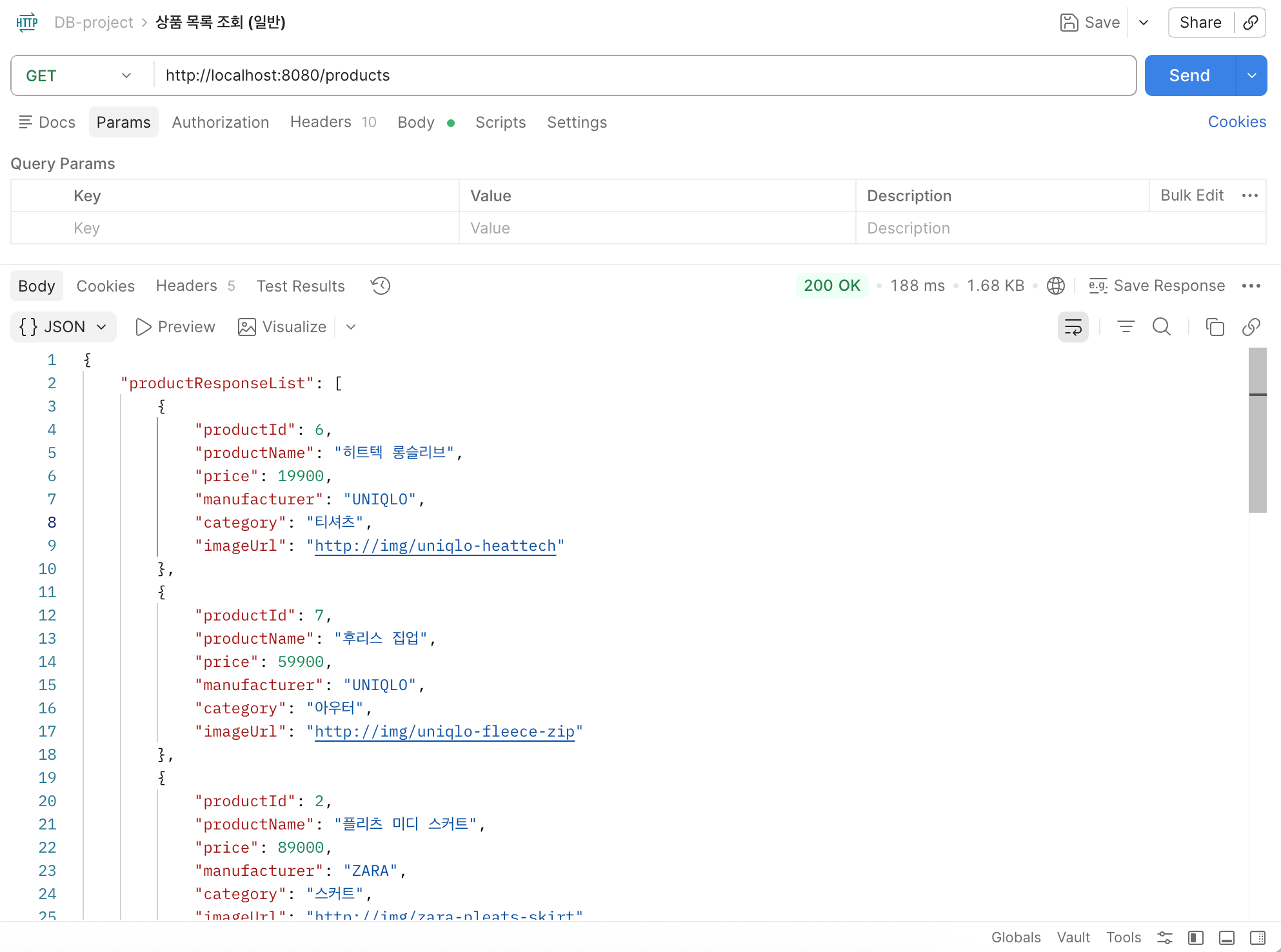Click the request URL input field
This screenshot has height=952, width=1281.
pyautogui.click(x=645, y=75)
